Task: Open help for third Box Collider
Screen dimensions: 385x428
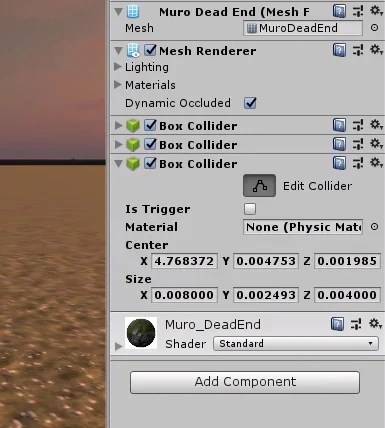Action: [339, 164]
